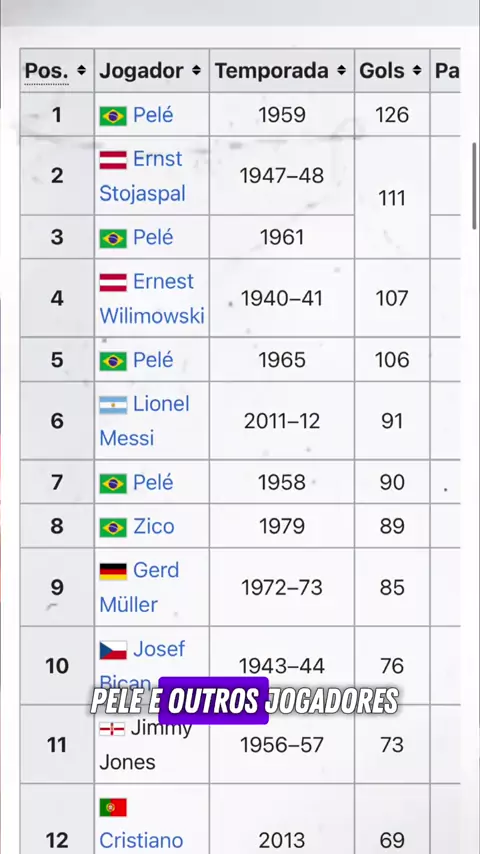Viewport: 480px width, 854px height.
Task: Click the Brazil flag beside Zico
Action: click(x=113, y=527)
